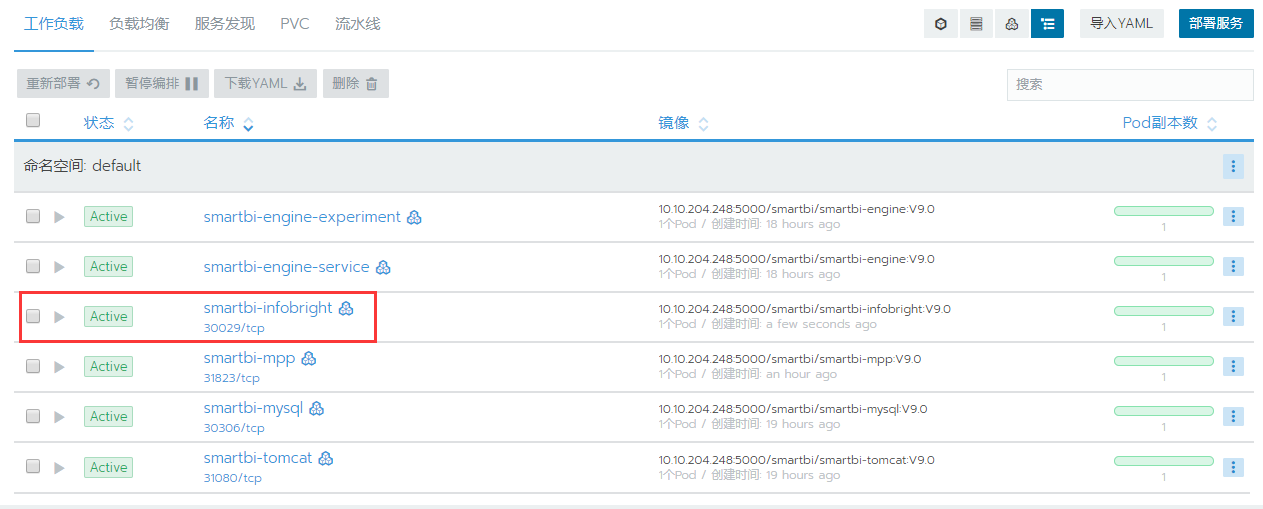Switch to pod view with the cube icon
1263x509 pixels.
point(940,24)
